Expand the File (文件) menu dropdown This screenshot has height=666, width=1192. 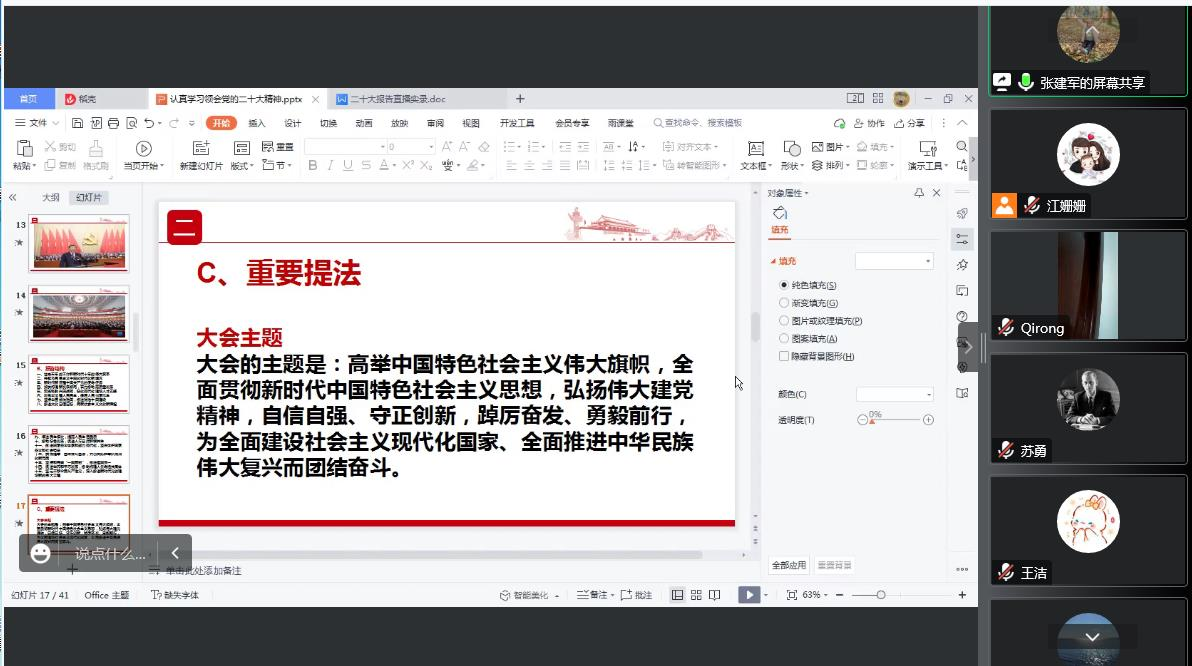[37, 123]
